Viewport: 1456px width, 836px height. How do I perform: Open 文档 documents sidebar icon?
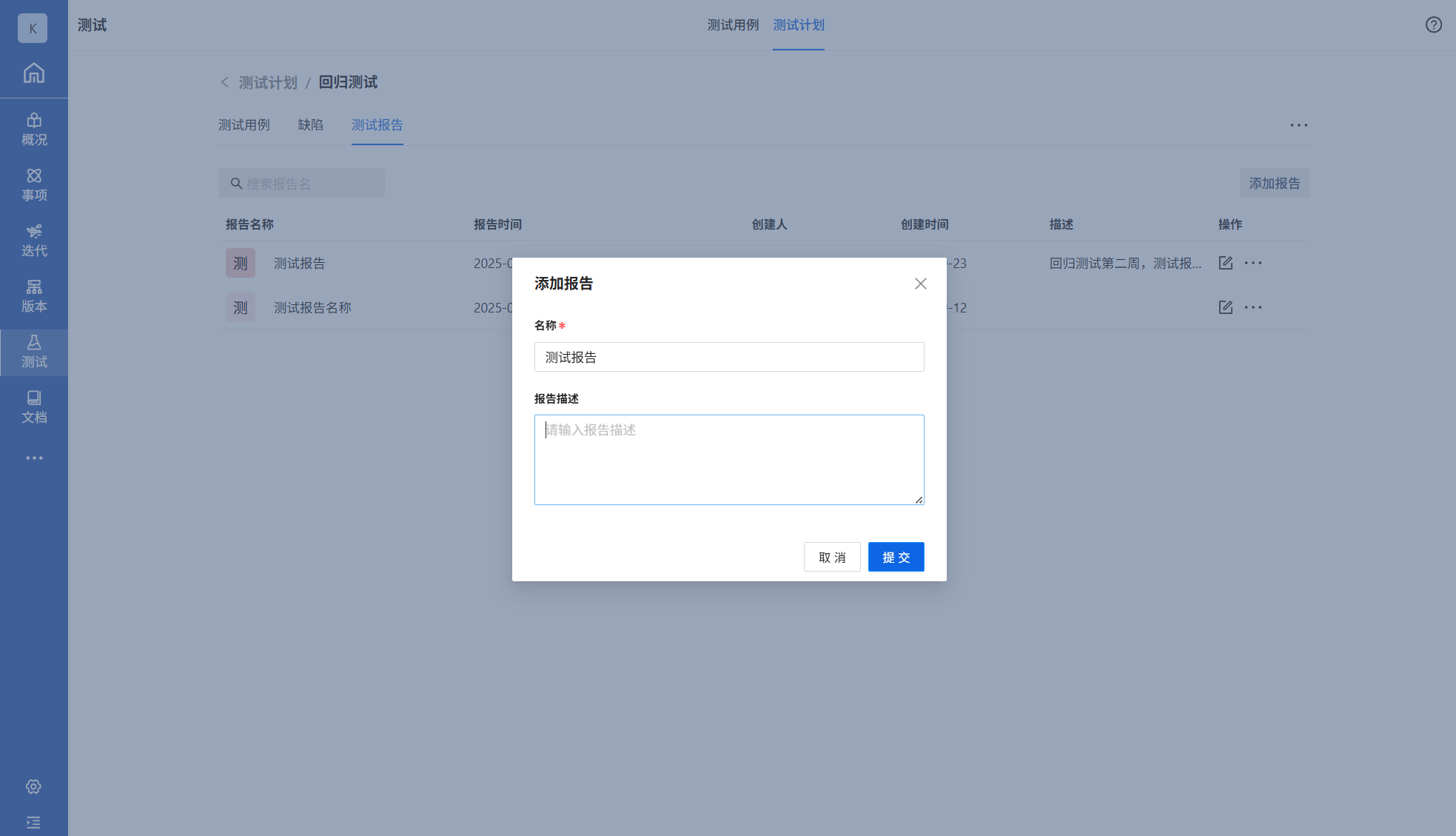[x=33, y=407]
